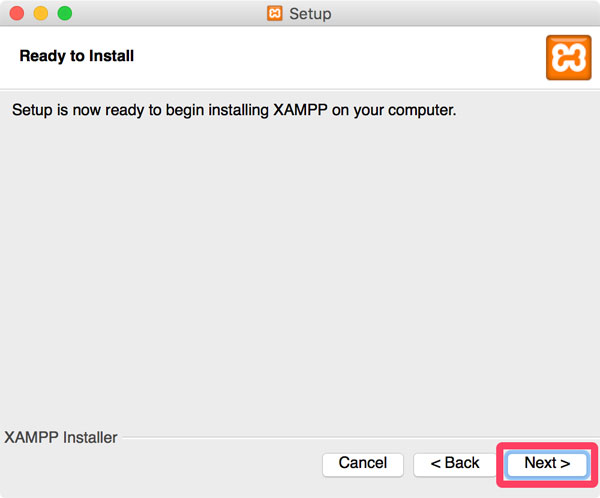
Task: Click the word "Install" in the heading
Action: pyautogui.click(x=111, y=56)
